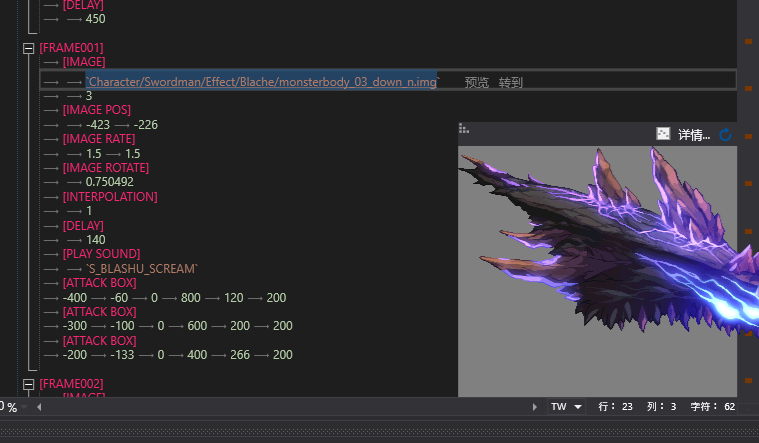The height and width of the screenshot is (443, 759).
Task: Open the TW encoding dropdown
Action: click(x=566, y=408)
